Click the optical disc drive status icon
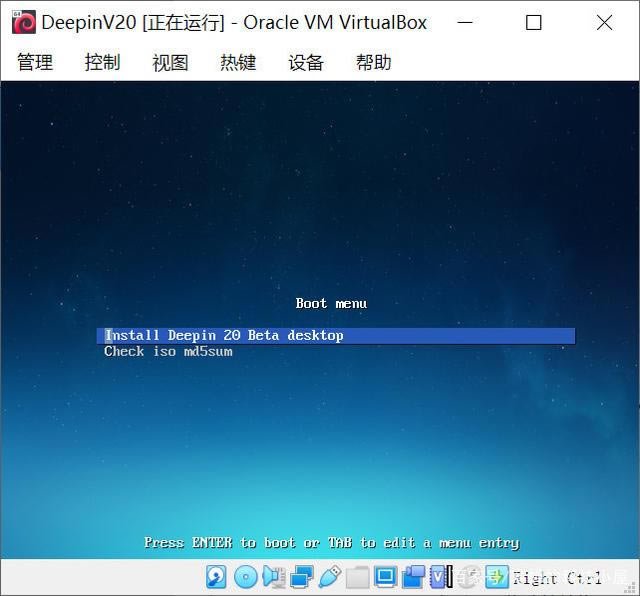The width and height of the screenshot is (640, 596). point(245,577)
